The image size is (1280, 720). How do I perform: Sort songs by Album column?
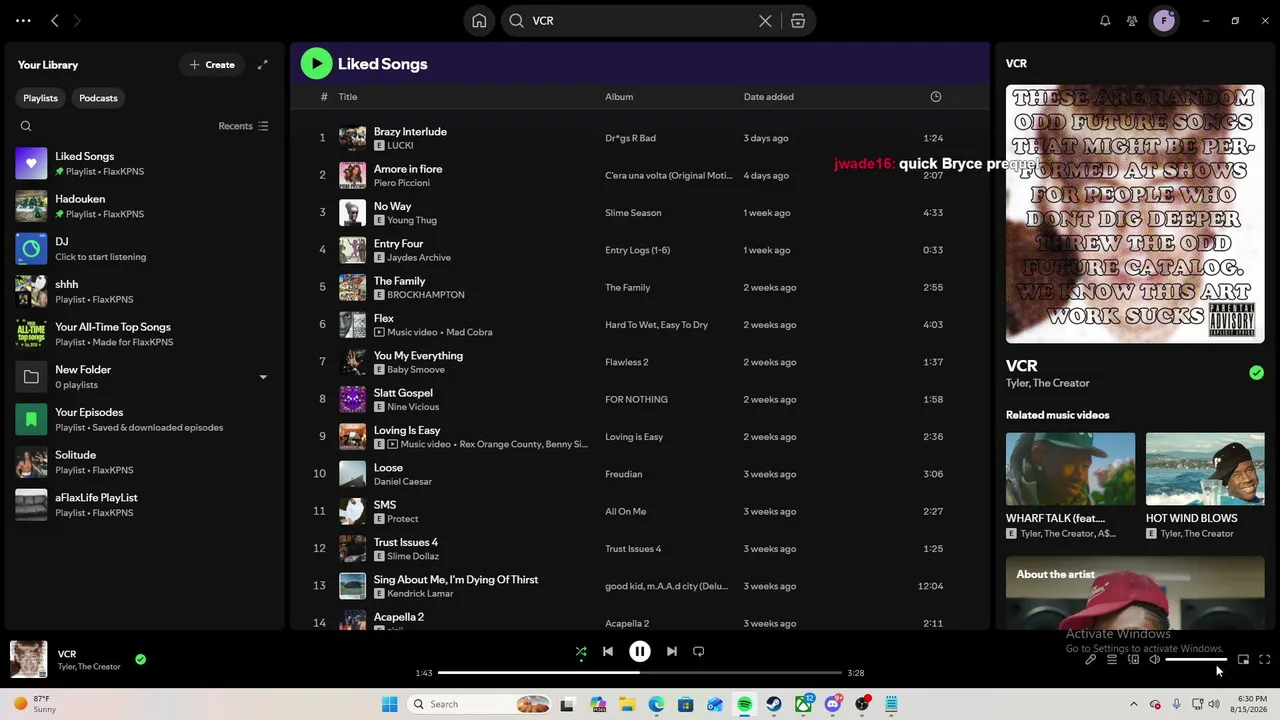tap(619, 97)
